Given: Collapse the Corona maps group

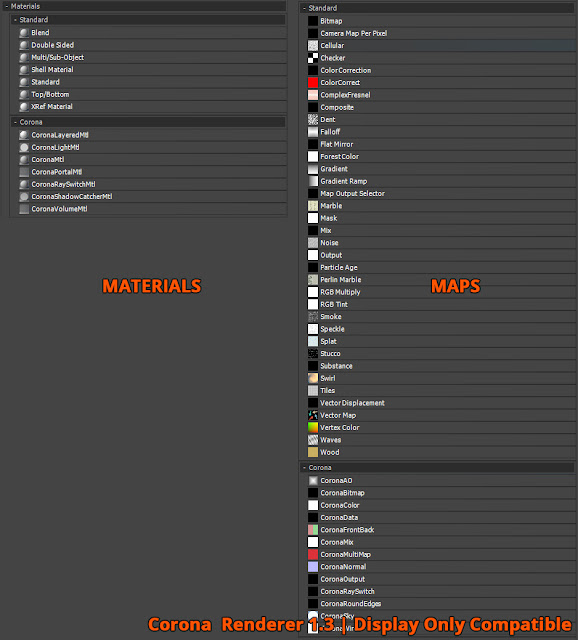Looking at the screenshot, I should pos(304,468).
